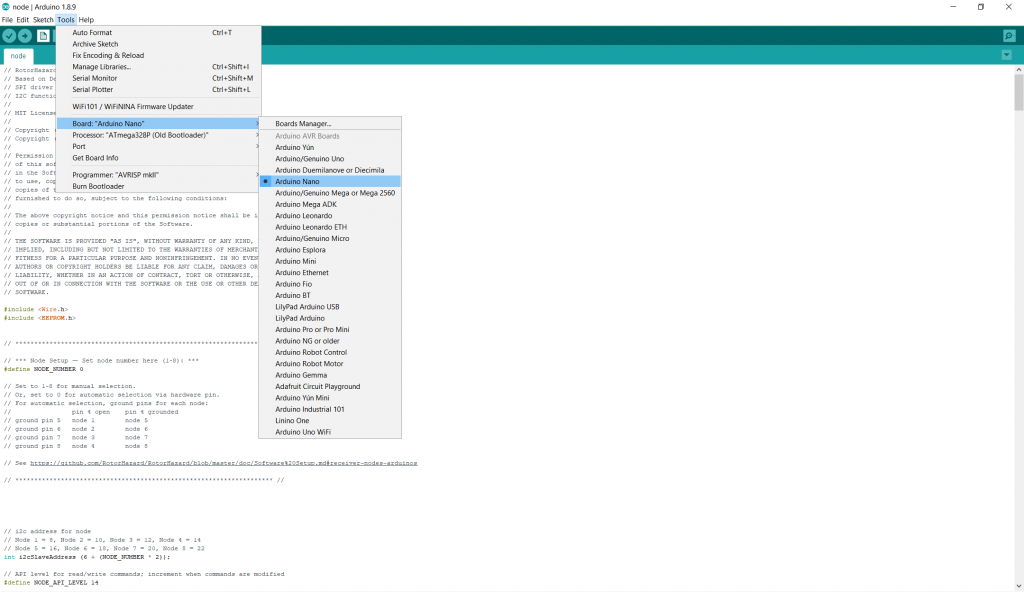Choose Arduino Ethernet board
Image resolution: width=1024 pixels, height=592 pixels.
click(x=330, y=272)
